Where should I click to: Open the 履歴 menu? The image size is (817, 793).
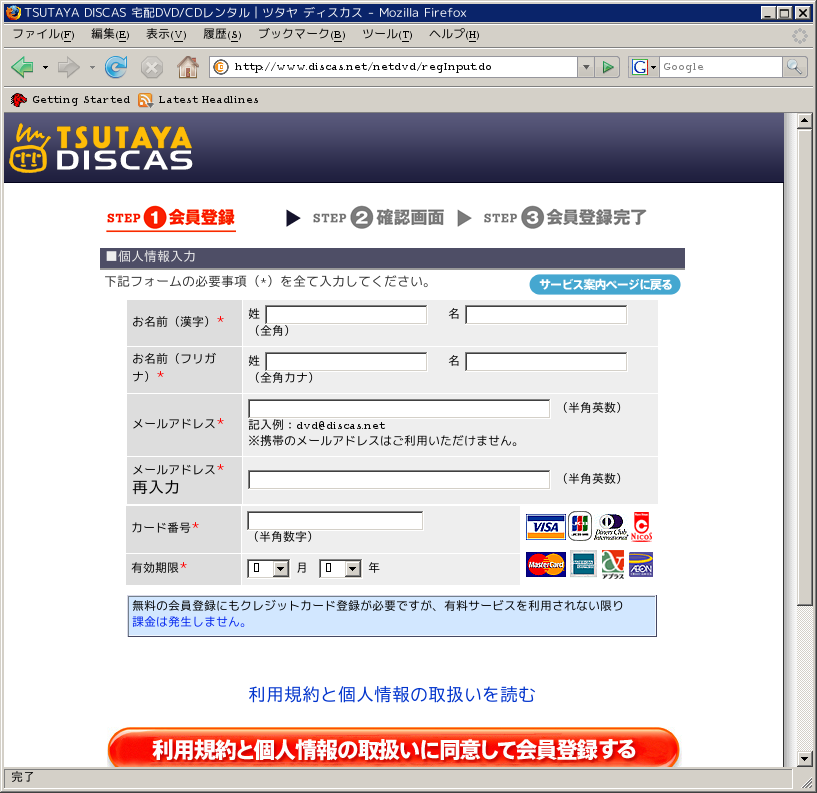pos(222,34)
